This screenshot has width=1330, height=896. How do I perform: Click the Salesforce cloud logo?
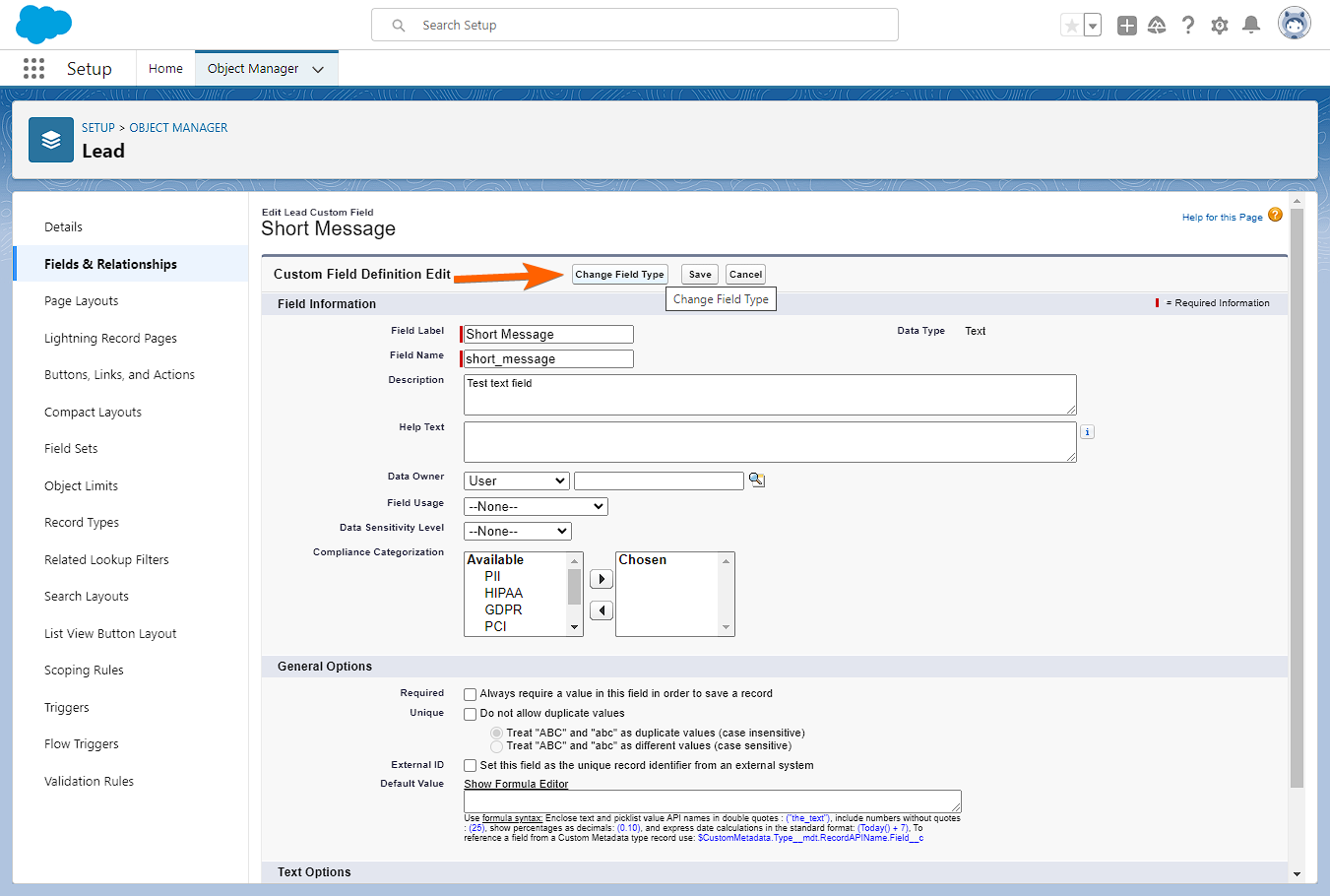coord(44,25)
